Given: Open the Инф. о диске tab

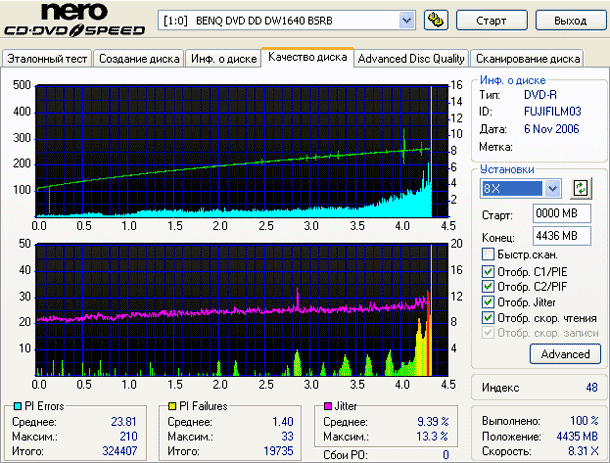Looking at the screenshot, I should (x=222, y=59).
